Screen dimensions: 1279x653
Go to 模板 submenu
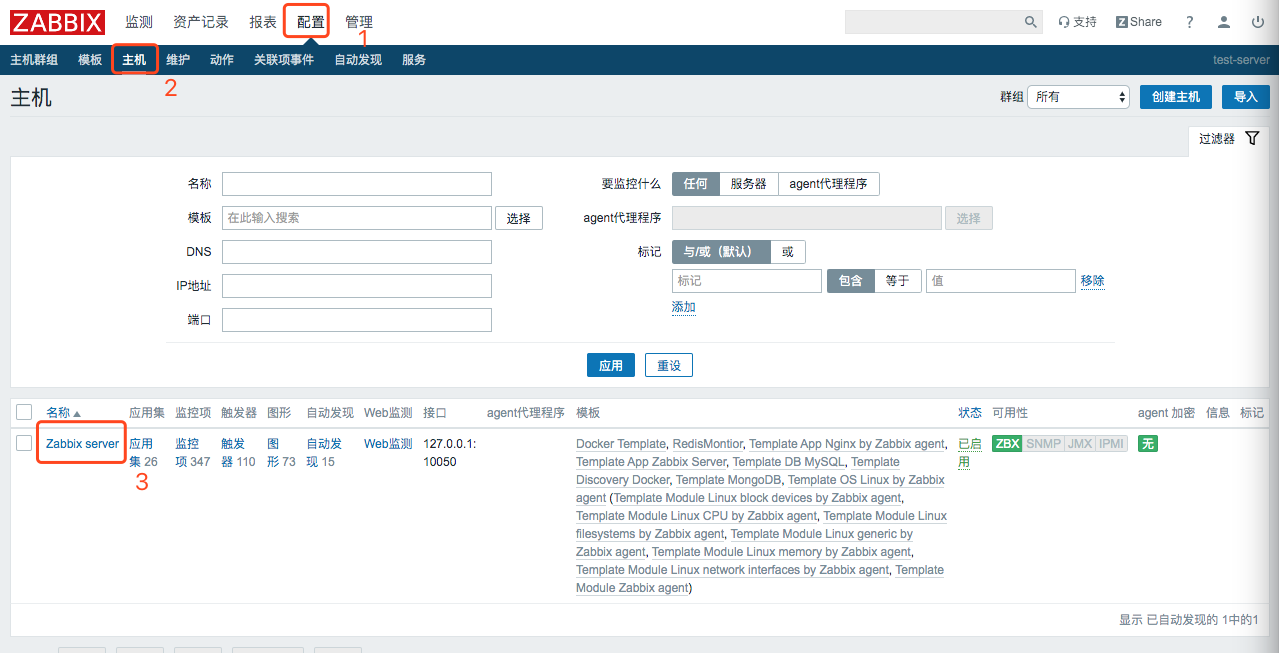(x=90, y=60)
